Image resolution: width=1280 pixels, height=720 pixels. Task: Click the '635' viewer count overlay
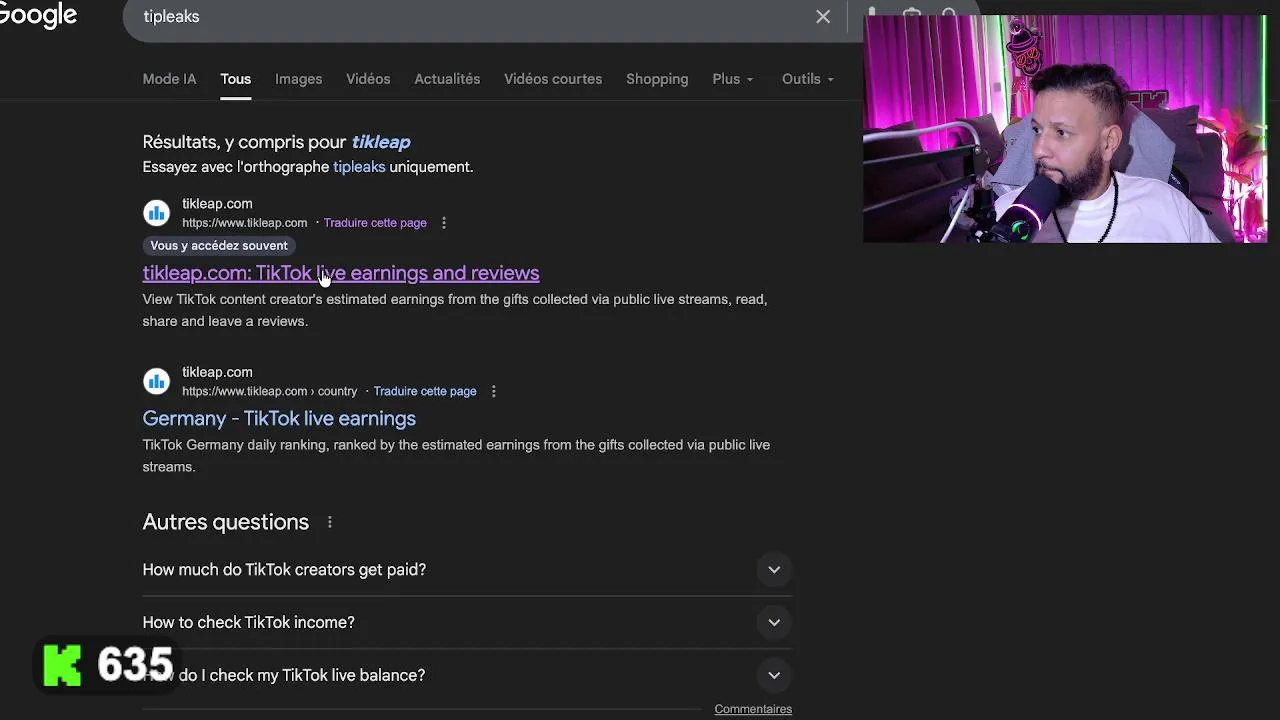pos(135,665)
